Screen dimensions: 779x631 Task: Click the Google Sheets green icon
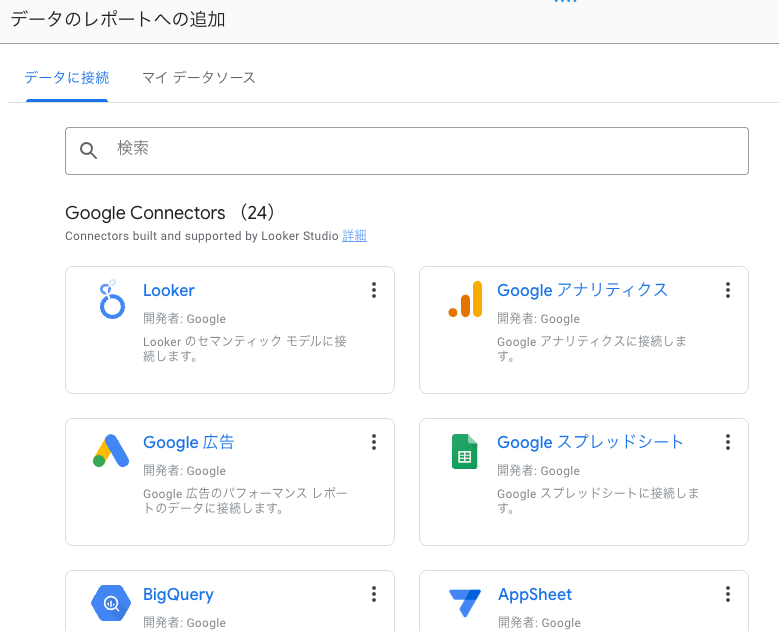pyautogui.click(x=464, y=452)
